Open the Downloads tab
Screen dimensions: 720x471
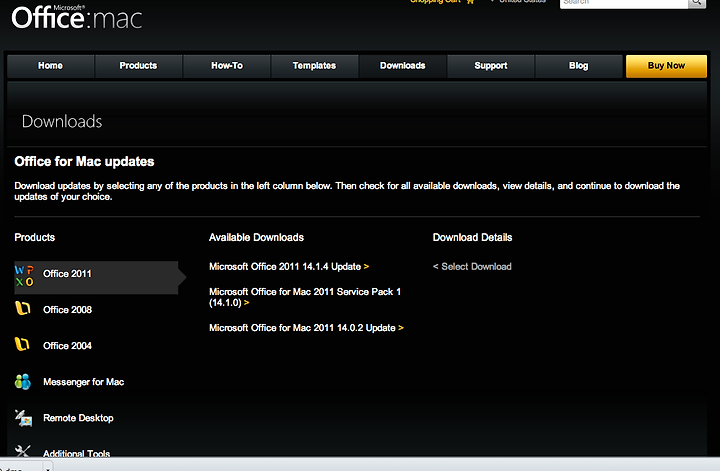(403, 66)
